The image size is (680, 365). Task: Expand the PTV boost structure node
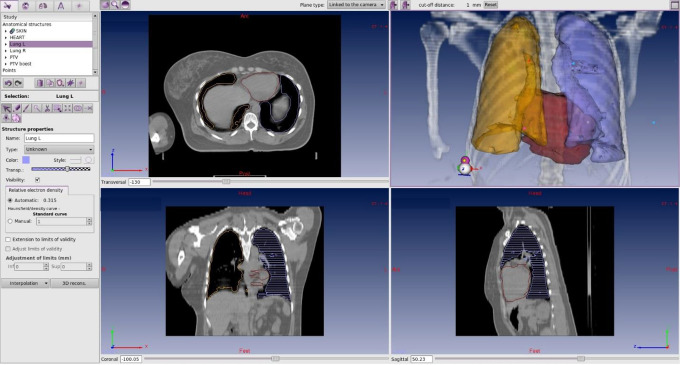pos(6,64)
